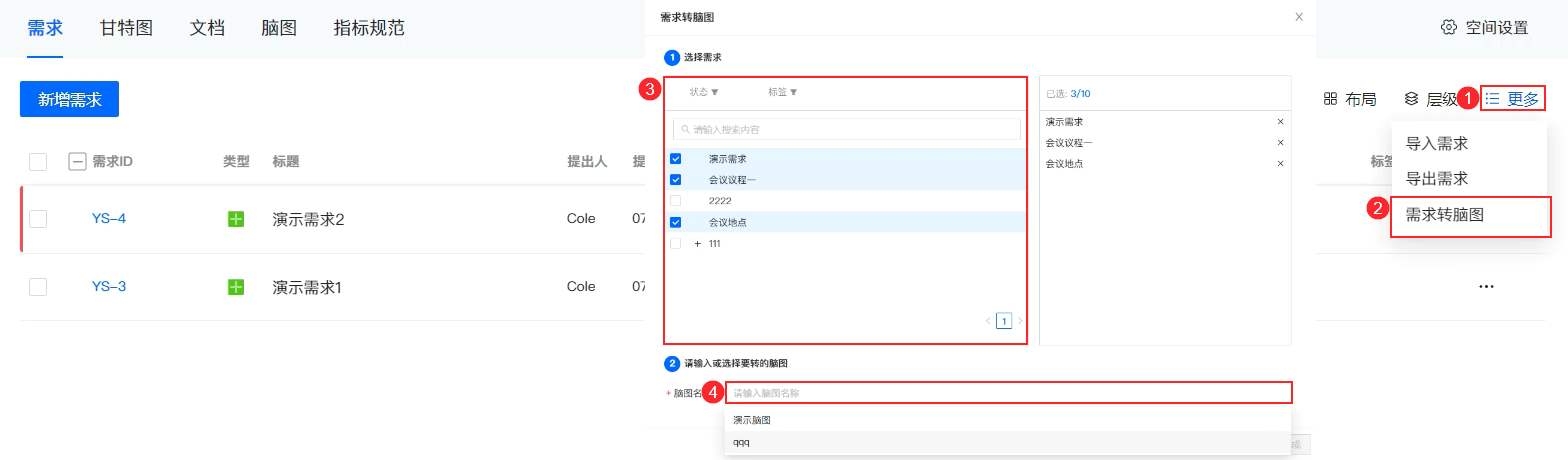The width and height of the screenshot is (1568, 460).
Task: Remove 演示需求 from the selected list
Action: 1280,122
